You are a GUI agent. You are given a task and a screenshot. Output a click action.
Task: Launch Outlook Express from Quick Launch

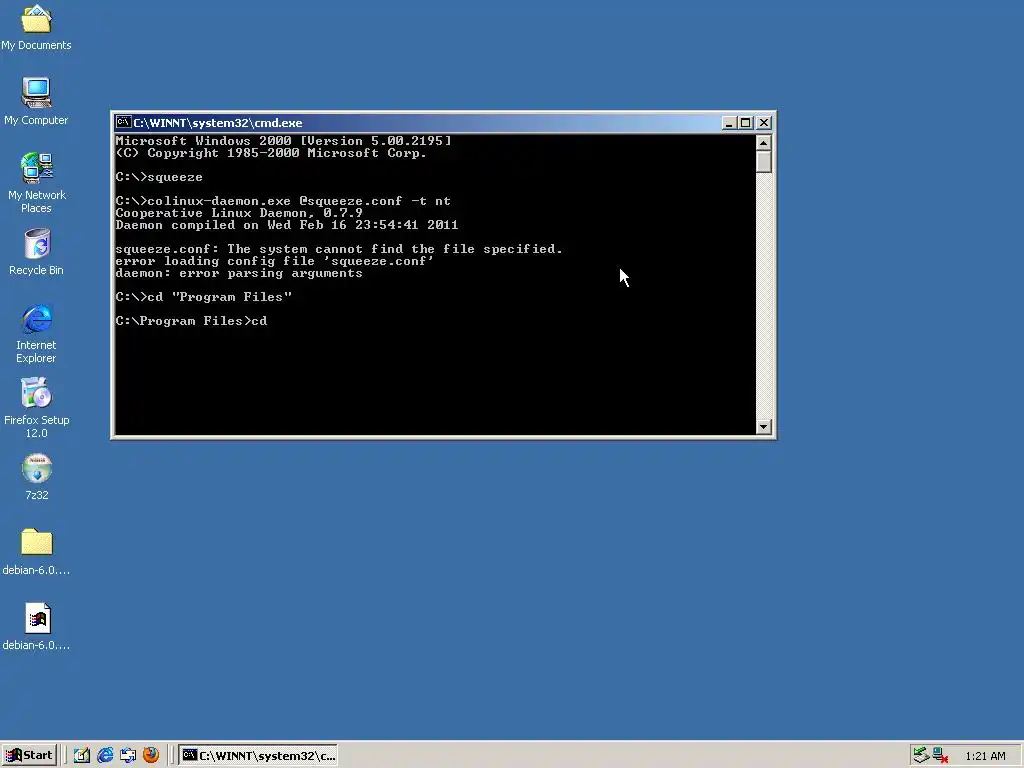(x=128, y=755)
